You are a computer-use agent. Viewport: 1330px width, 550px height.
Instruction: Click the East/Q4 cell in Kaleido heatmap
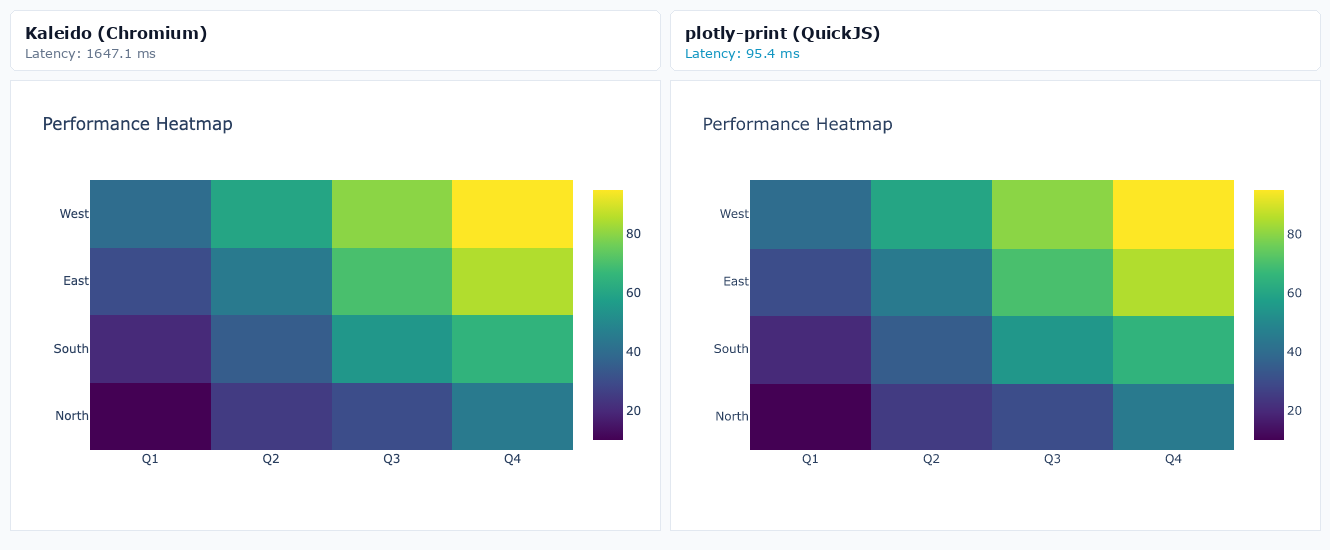click(512, 281)
